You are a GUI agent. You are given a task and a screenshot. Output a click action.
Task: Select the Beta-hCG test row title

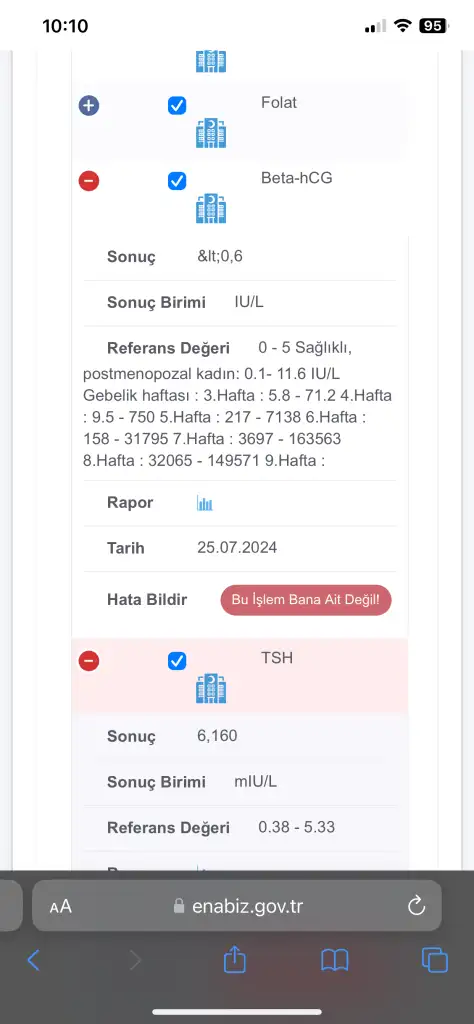(x=296, y=177)
